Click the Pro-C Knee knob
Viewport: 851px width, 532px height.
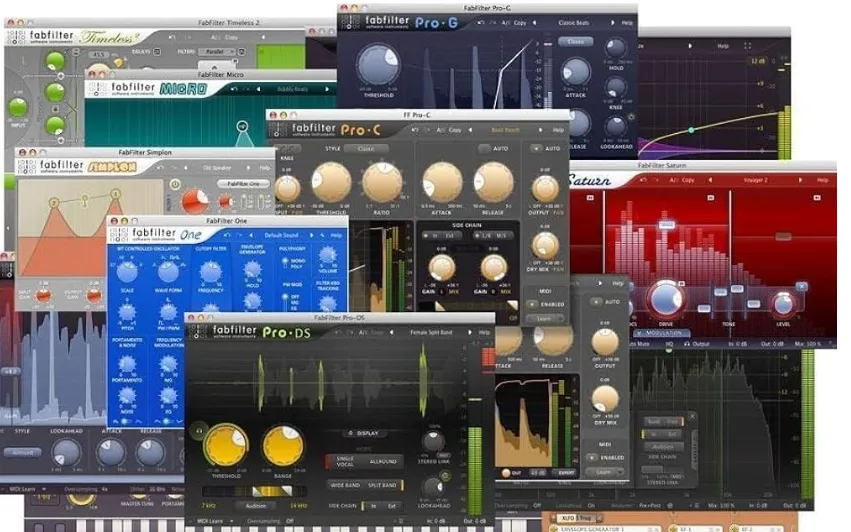(x=287, y=188)
